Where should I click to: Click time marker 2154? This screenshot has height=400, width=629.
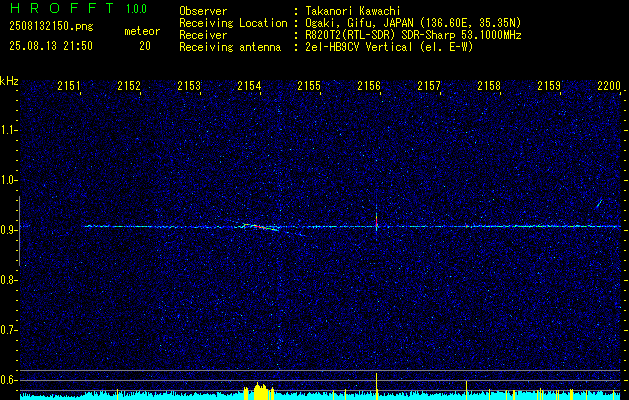(249, 85)
